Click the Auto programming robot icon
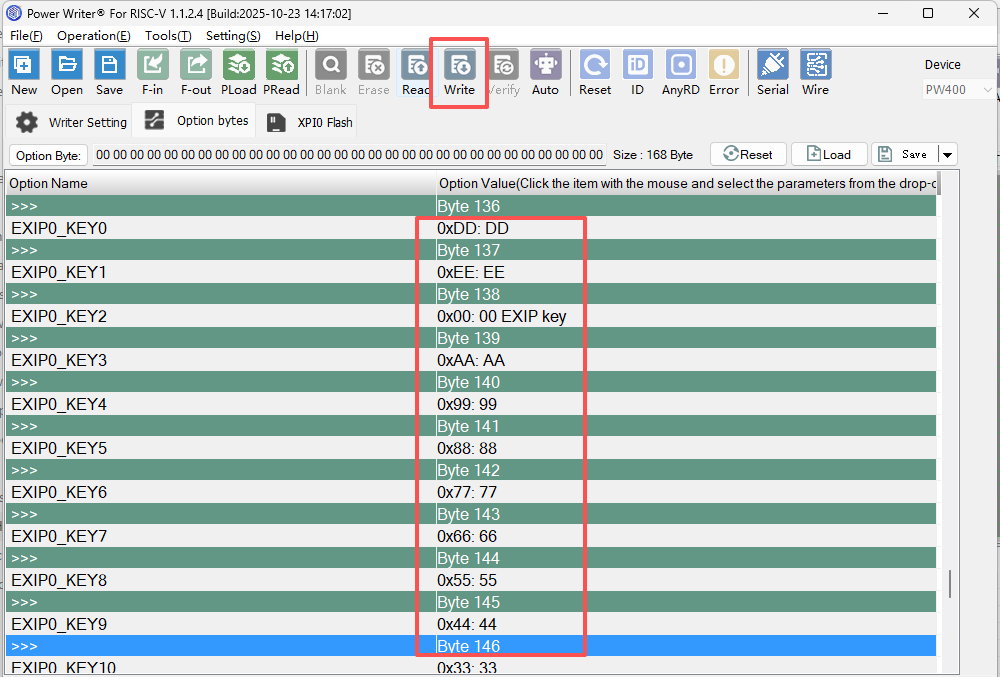 545,66
